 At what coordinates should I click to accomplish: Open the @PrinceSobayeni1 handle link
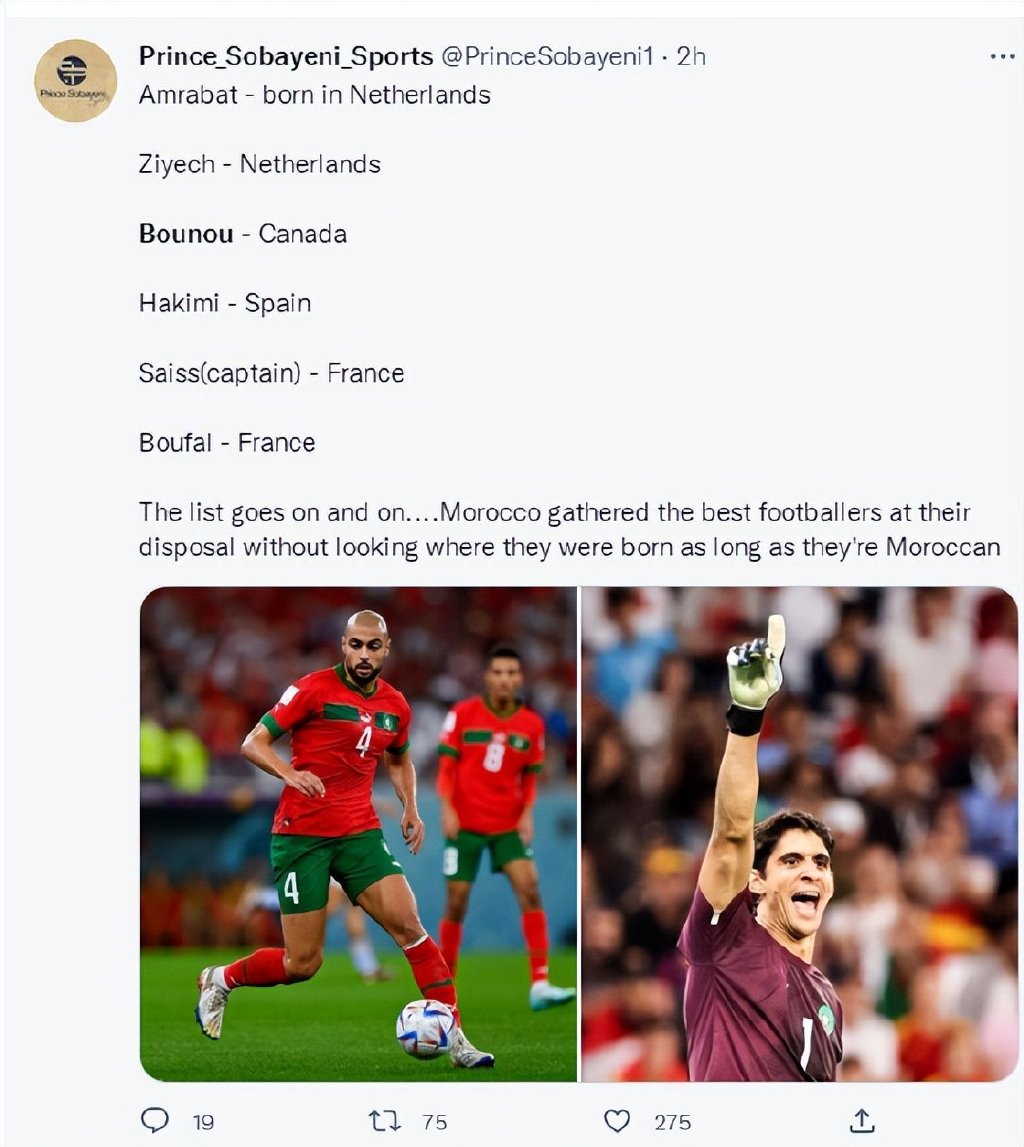click(547, 56)
